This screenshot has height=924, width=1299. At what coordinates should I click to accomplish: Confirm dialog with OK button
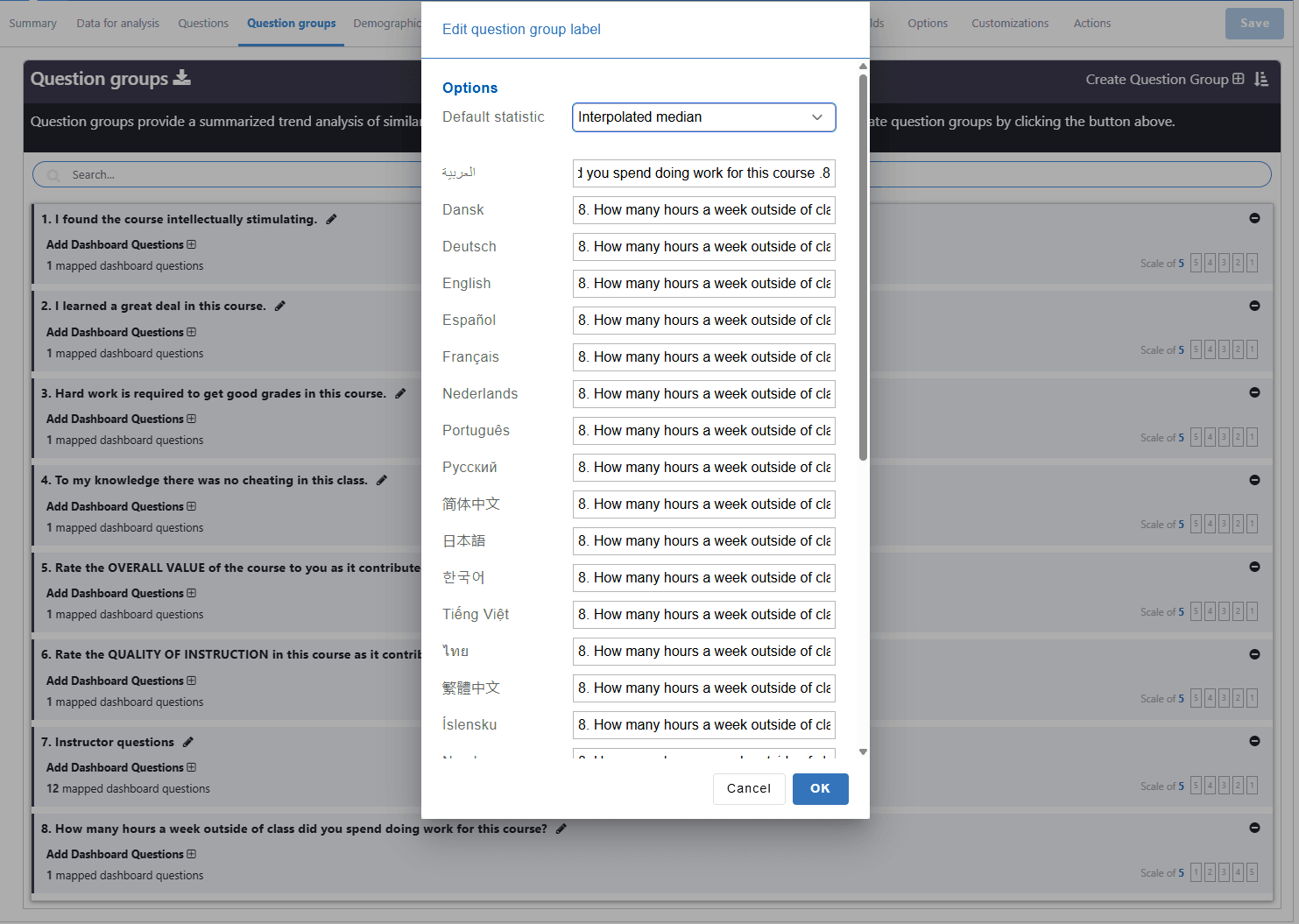(820, 788)
